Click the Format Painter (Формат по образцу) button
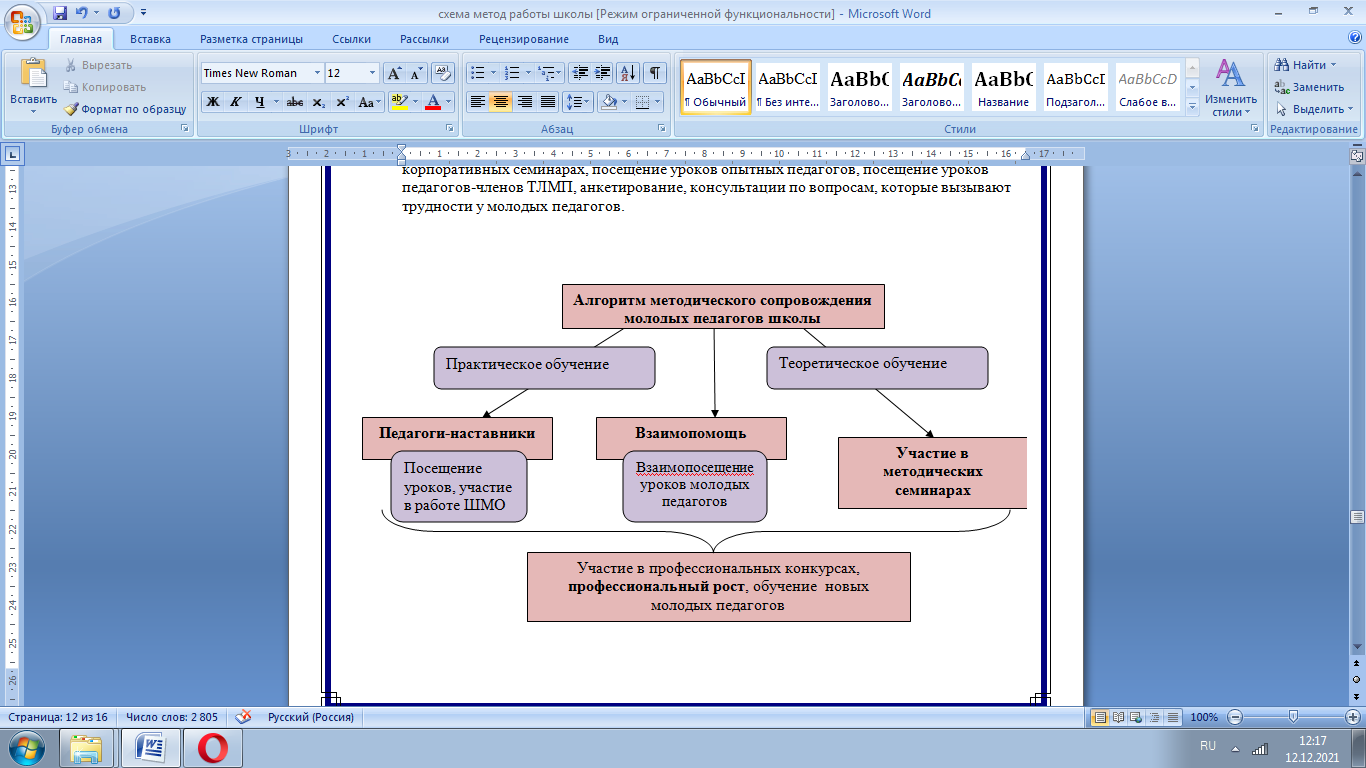 (x=125, y=109)
